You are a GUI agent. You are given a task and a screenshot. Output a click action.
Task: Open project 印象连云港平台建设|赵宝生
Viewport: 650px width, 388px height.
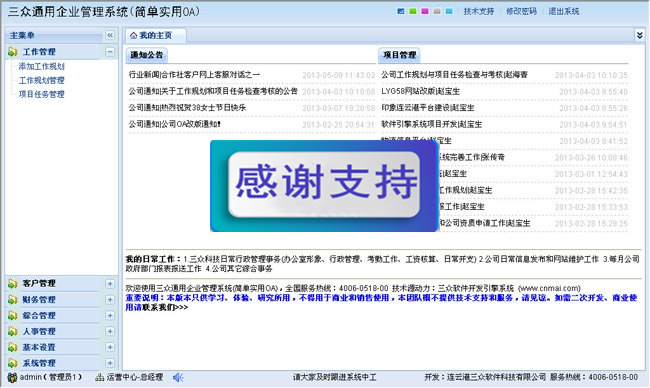428,108
